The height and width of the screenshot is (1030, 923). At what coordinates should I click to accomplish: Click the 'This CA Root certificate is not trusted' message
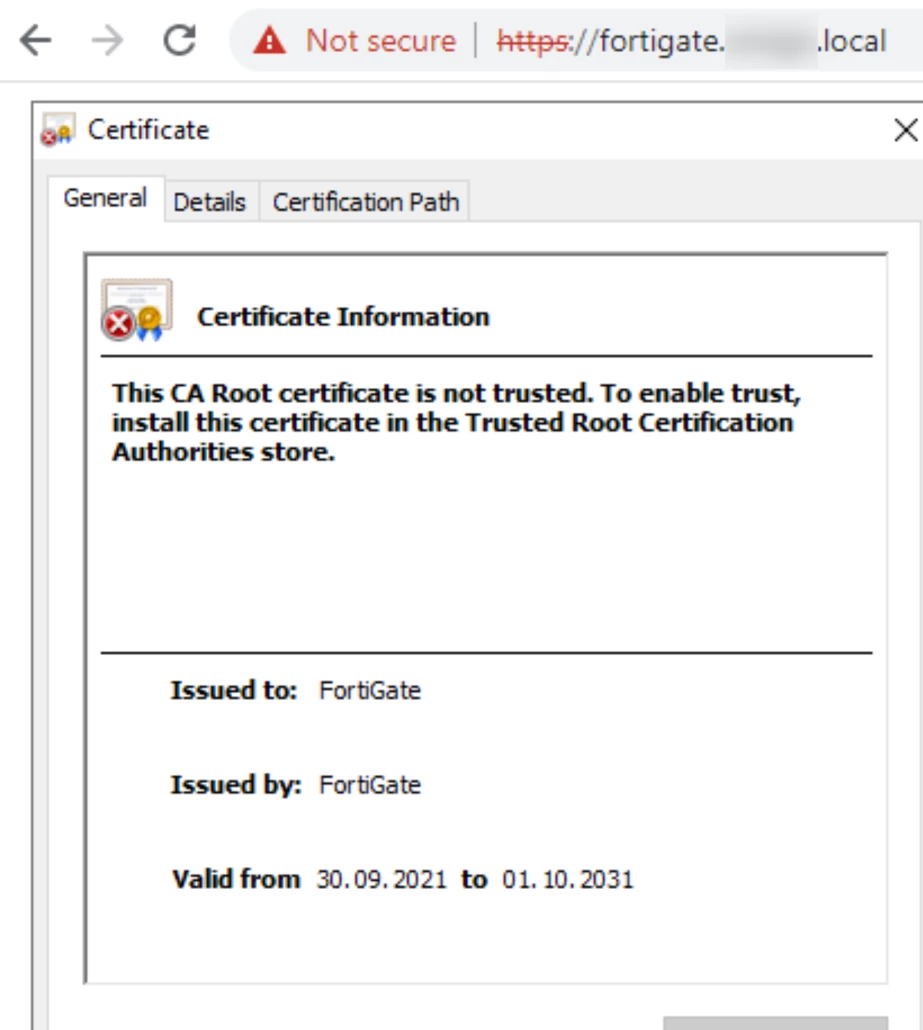pos(456,422)
